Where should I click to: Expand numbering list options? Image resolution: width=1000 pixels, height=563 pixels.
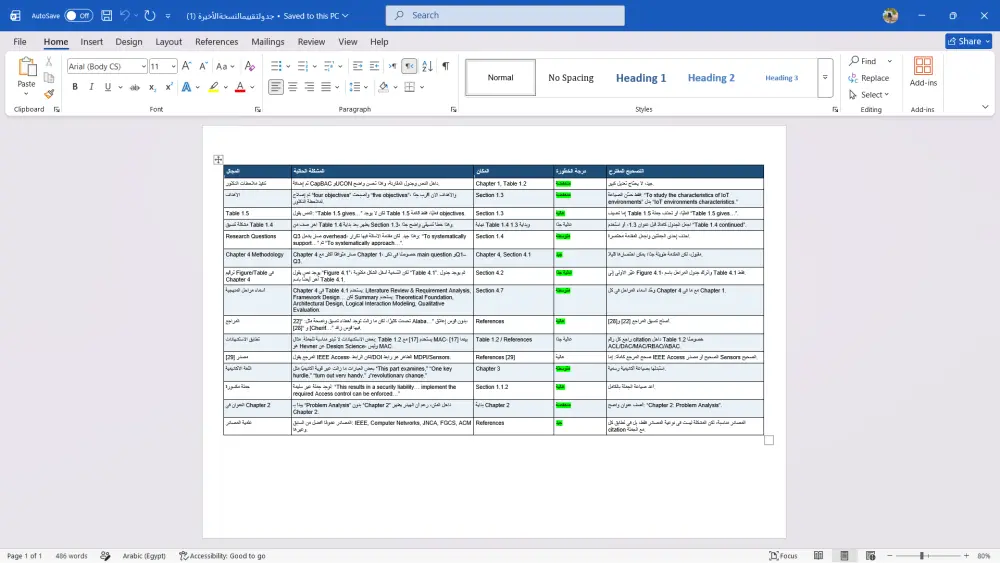pos(315,66)
